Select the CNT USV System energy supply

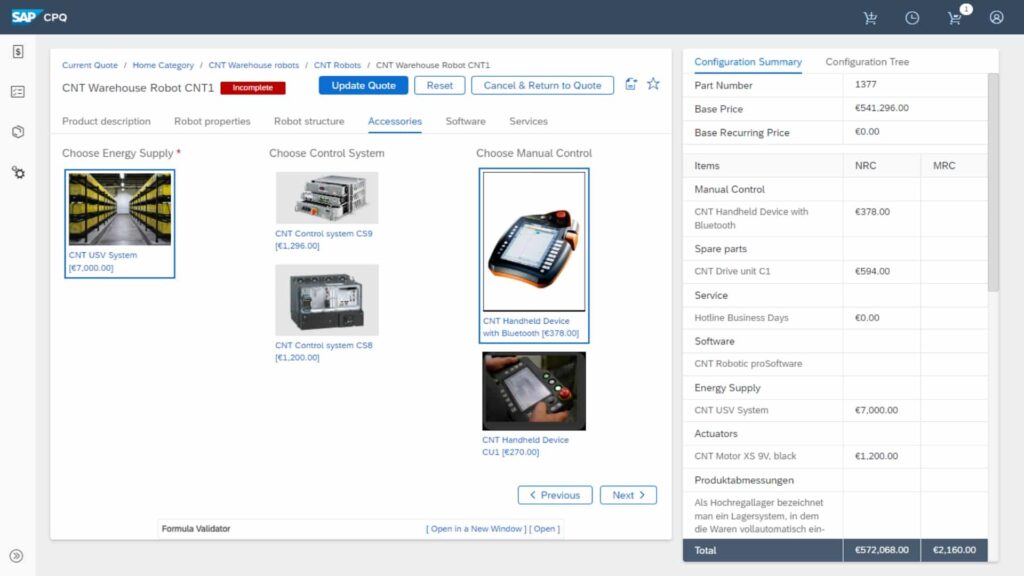120,223
